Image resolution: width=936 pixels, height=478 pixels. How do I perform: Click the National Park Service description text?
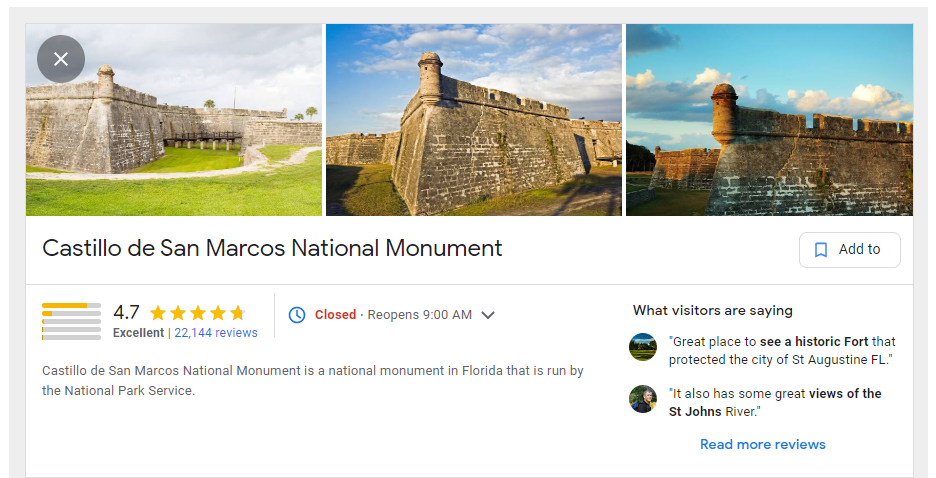click(313, 381)
